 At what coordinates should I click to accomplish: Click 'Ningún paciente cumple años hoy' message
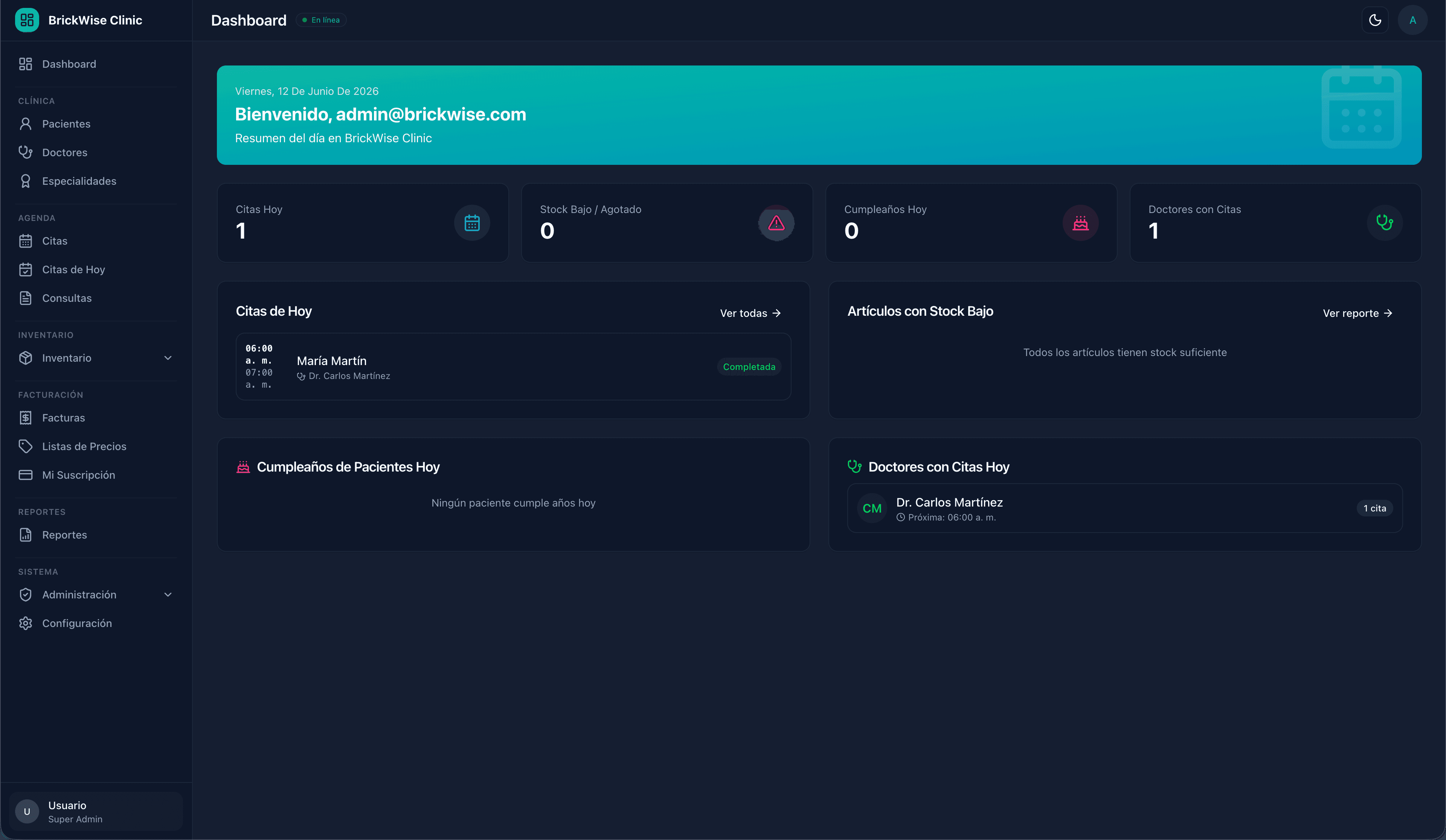pos(513,503)
